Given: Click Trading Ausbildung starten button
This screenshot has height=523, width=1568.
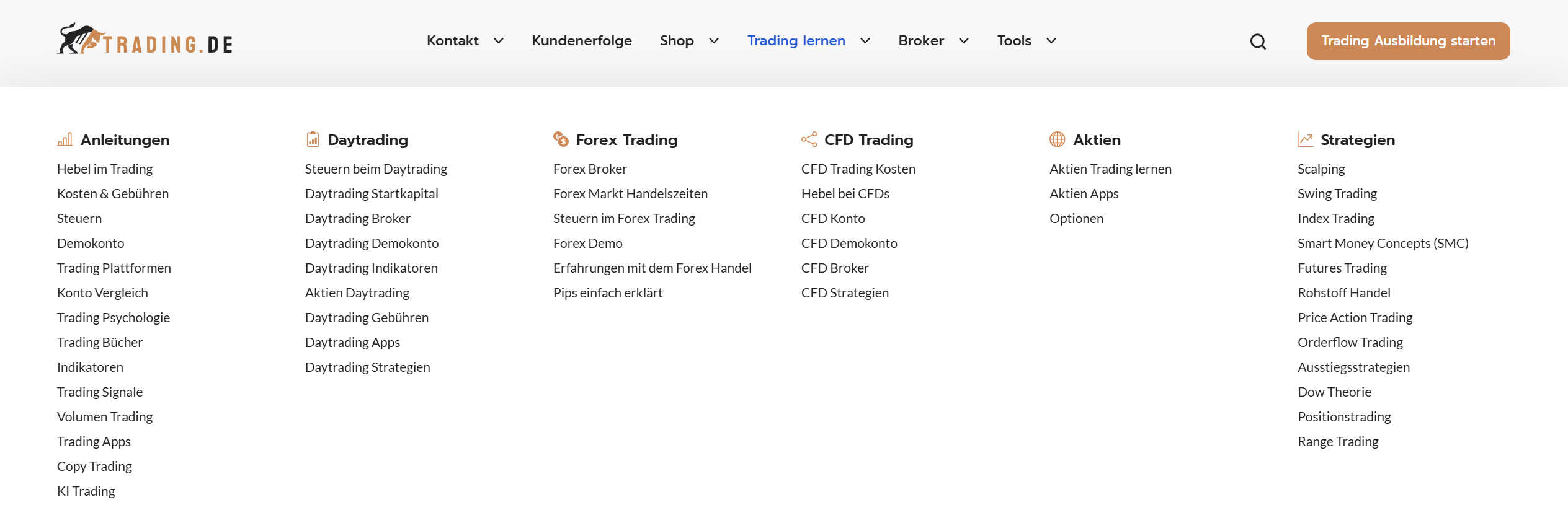Looking at the screenshot, I should 1408,41.
